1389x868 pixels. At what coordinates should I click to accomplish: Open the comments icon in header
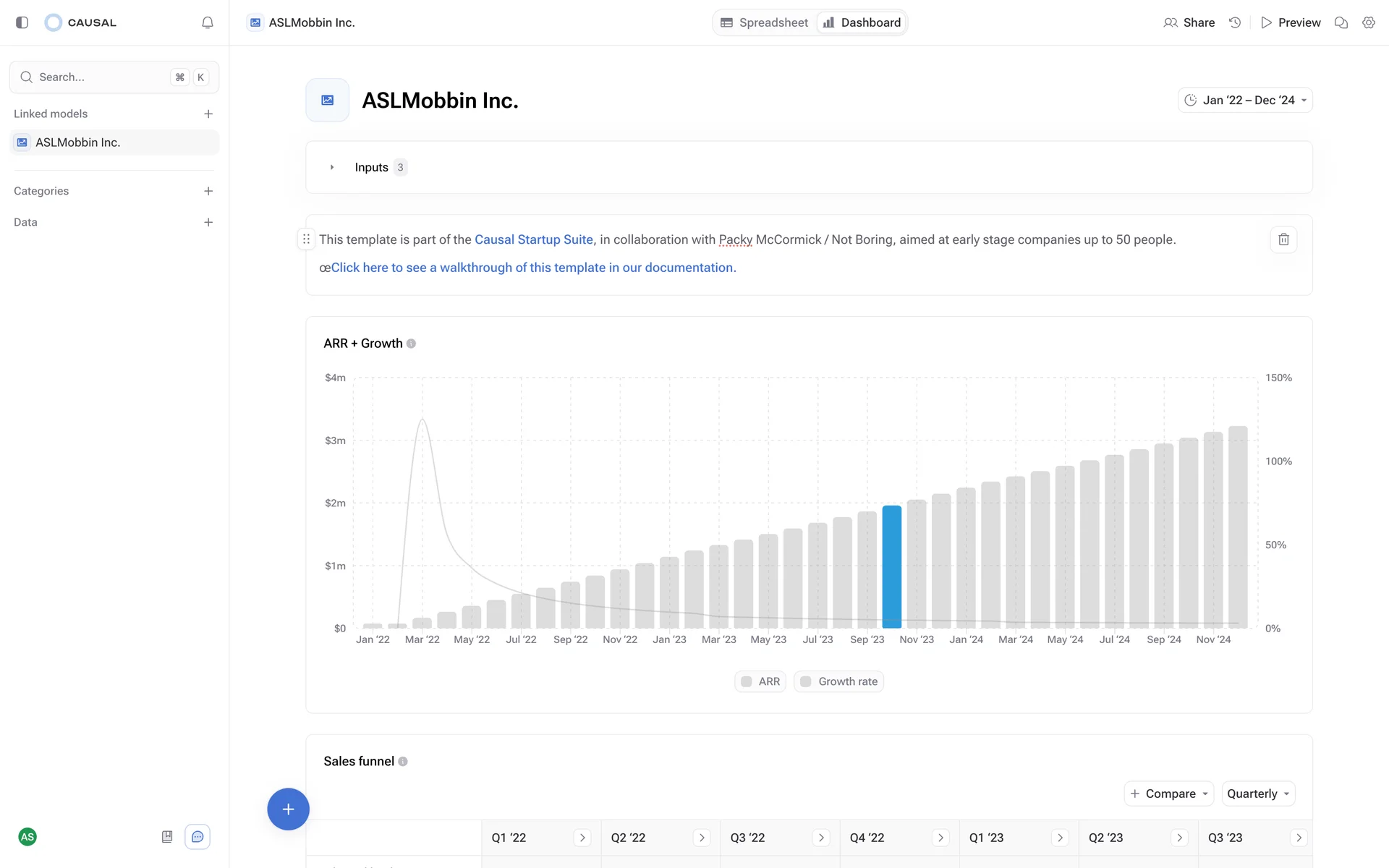click(x=1341, y=22)
